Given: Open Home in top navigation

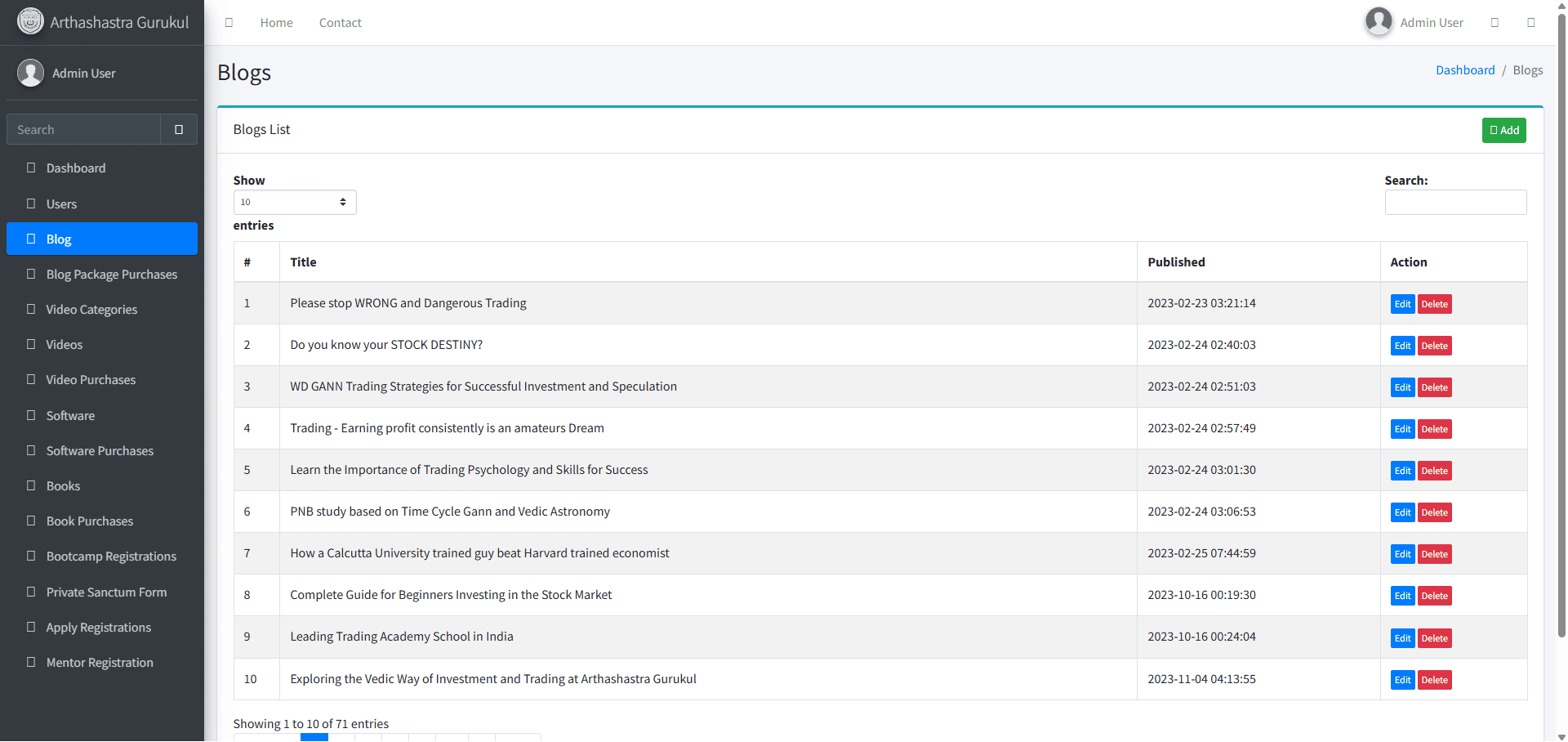Looking at the screenshot, I should [276, 23].
